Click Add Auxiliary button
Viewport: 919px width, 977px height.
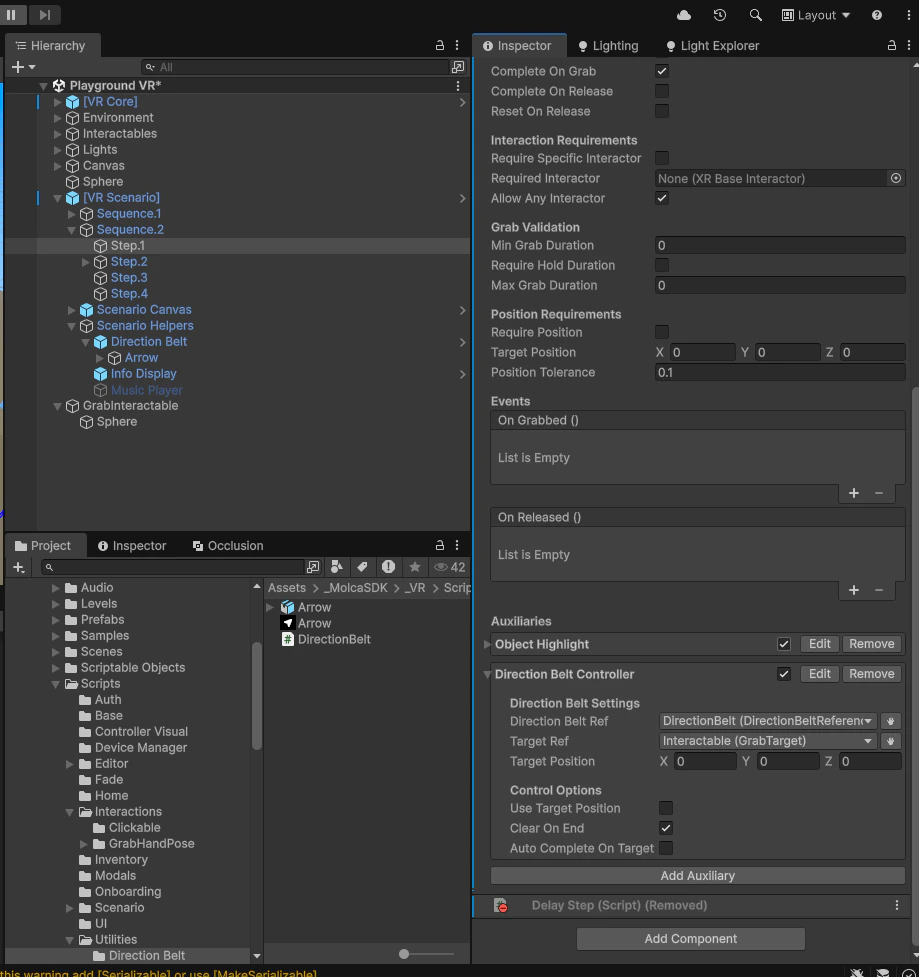[697, 875]
